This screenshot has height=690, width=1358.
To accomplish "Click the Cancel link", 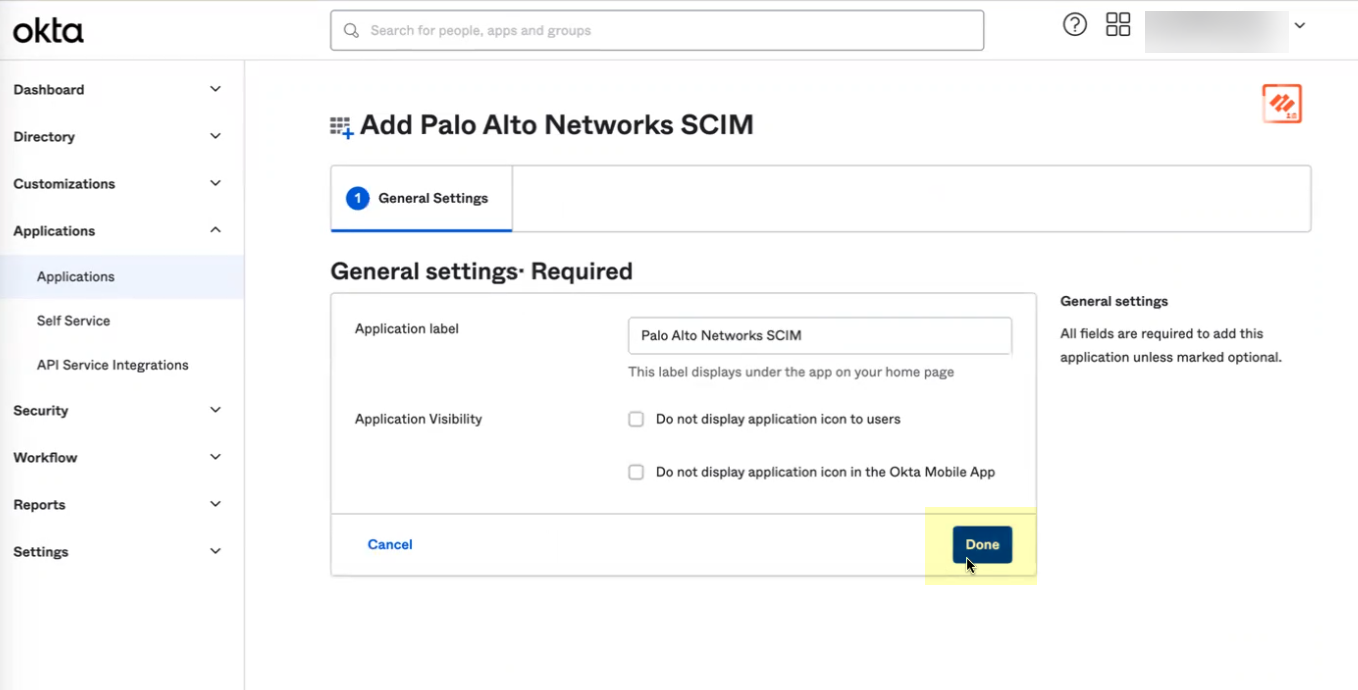I will [389, 544].
